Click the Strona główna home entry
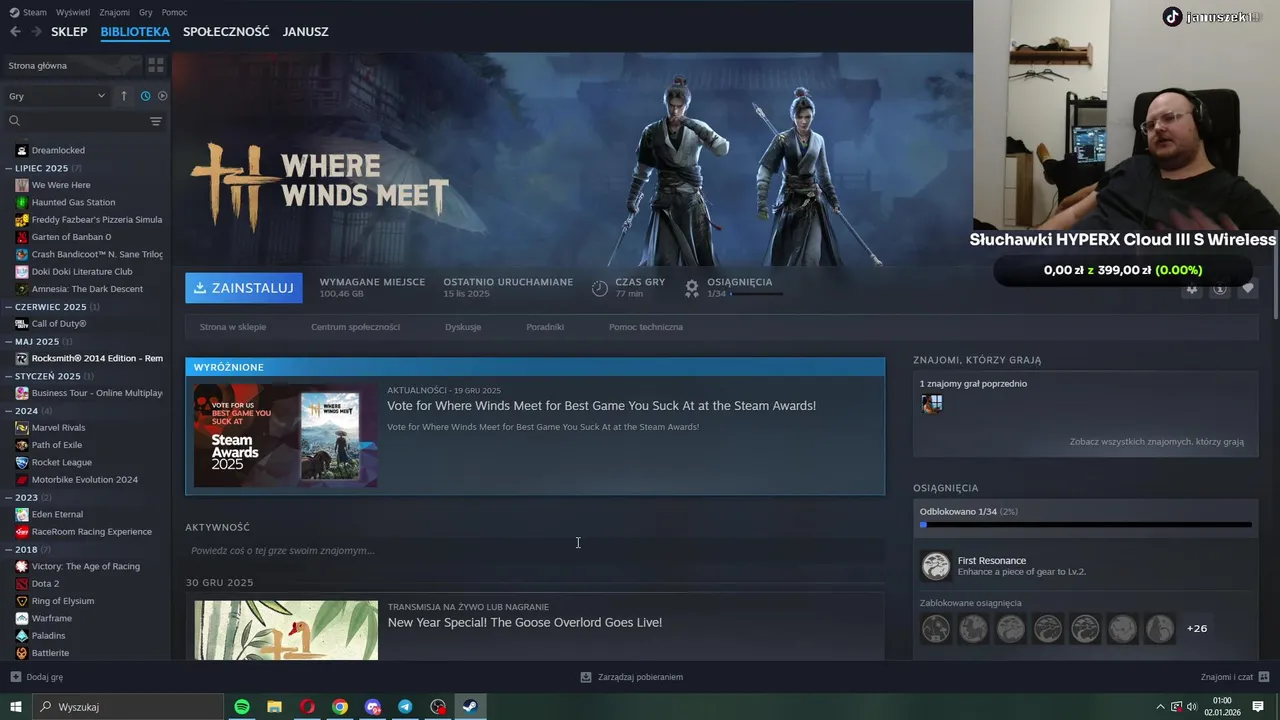The height and width of the screenshot is (720, 1280). click(72, 65)
